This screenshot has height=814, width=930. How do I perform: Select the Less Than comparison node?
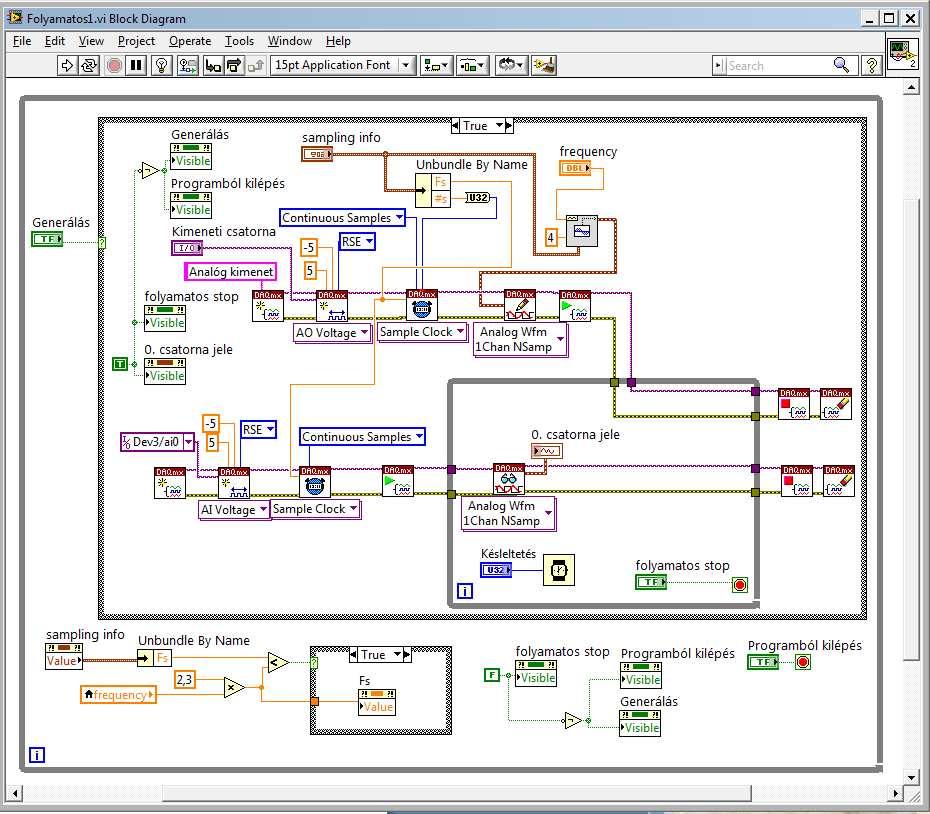pyautogui.click(x=278, y=663)
